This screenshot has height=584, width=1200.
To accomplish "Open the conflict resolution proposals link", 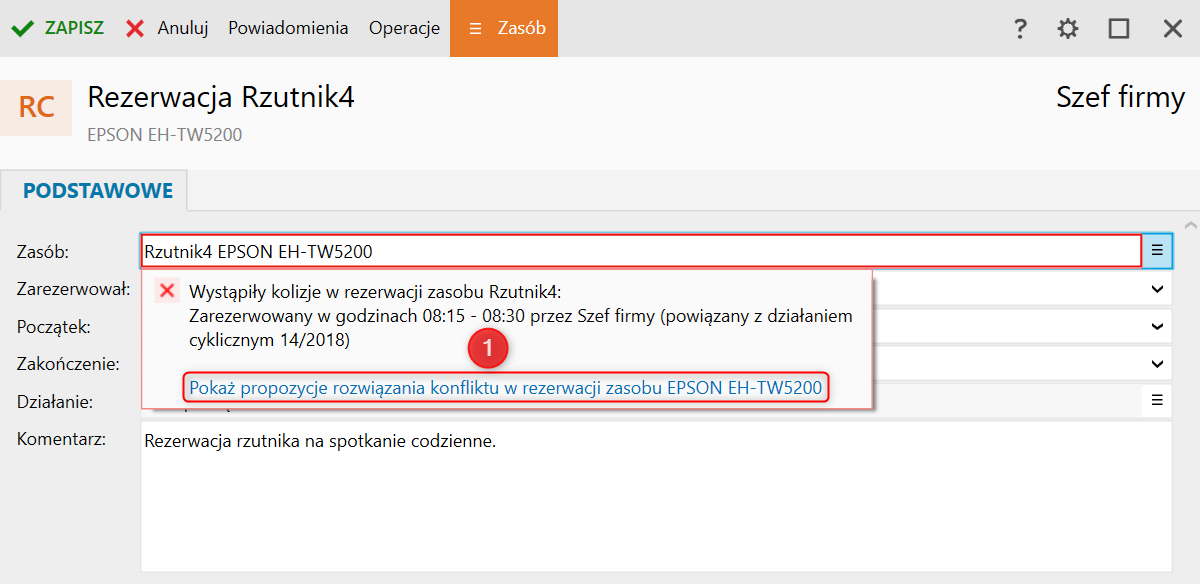I will [506, 388].
